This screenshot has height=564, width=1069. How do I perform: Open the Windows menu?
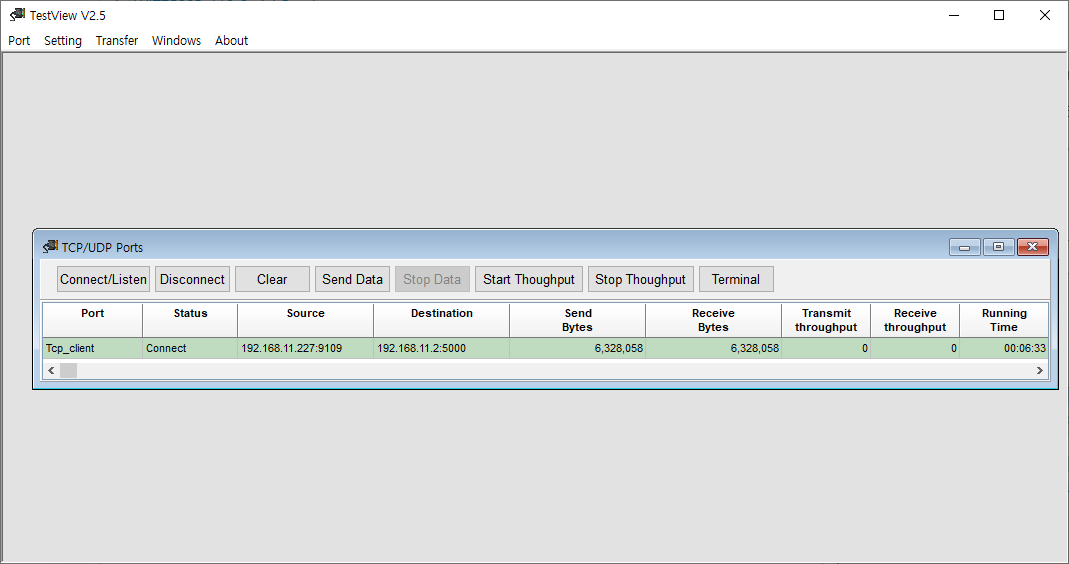176,40
